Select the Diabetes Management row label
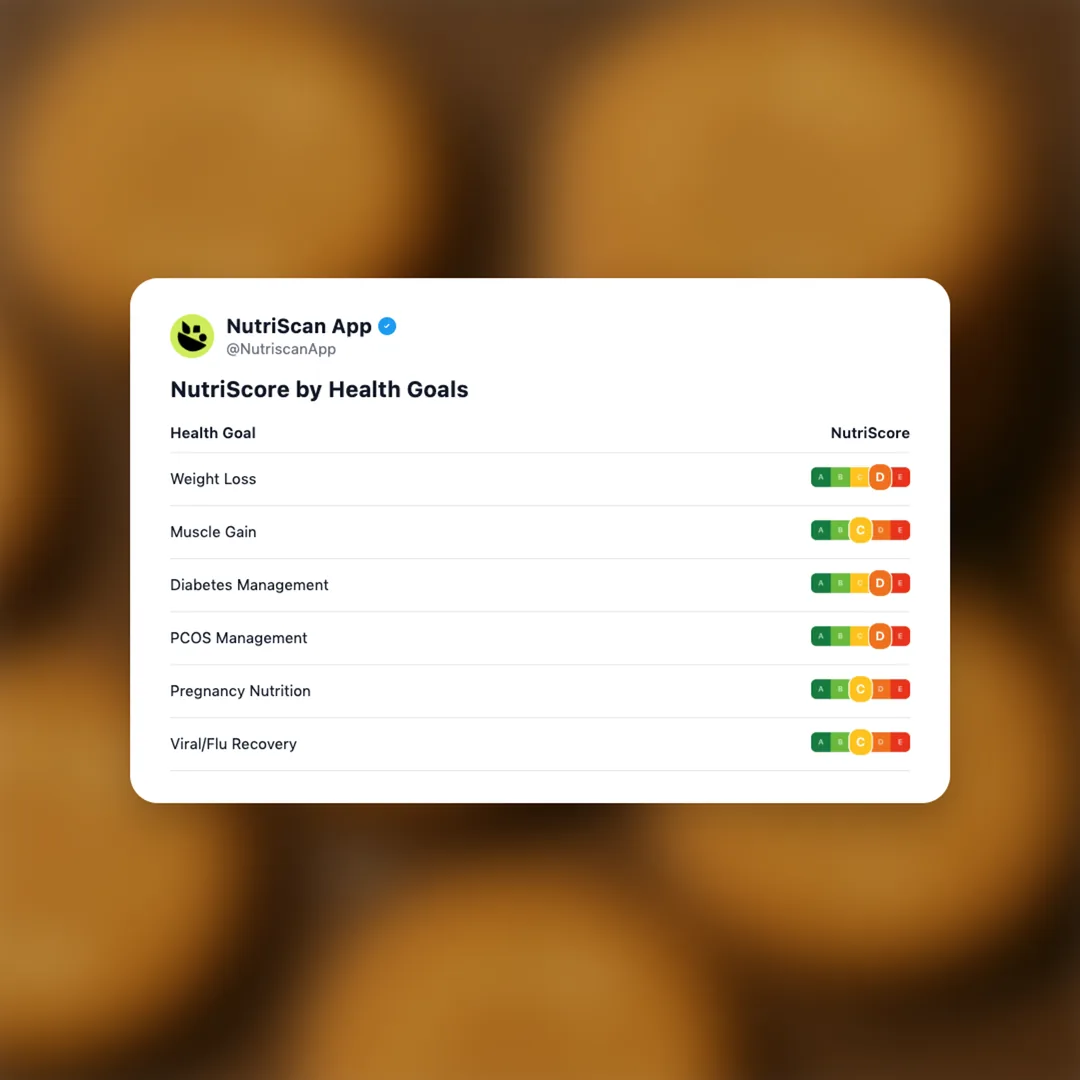The height and width of the screenshot is (1080, 1080). pos(249,585)
